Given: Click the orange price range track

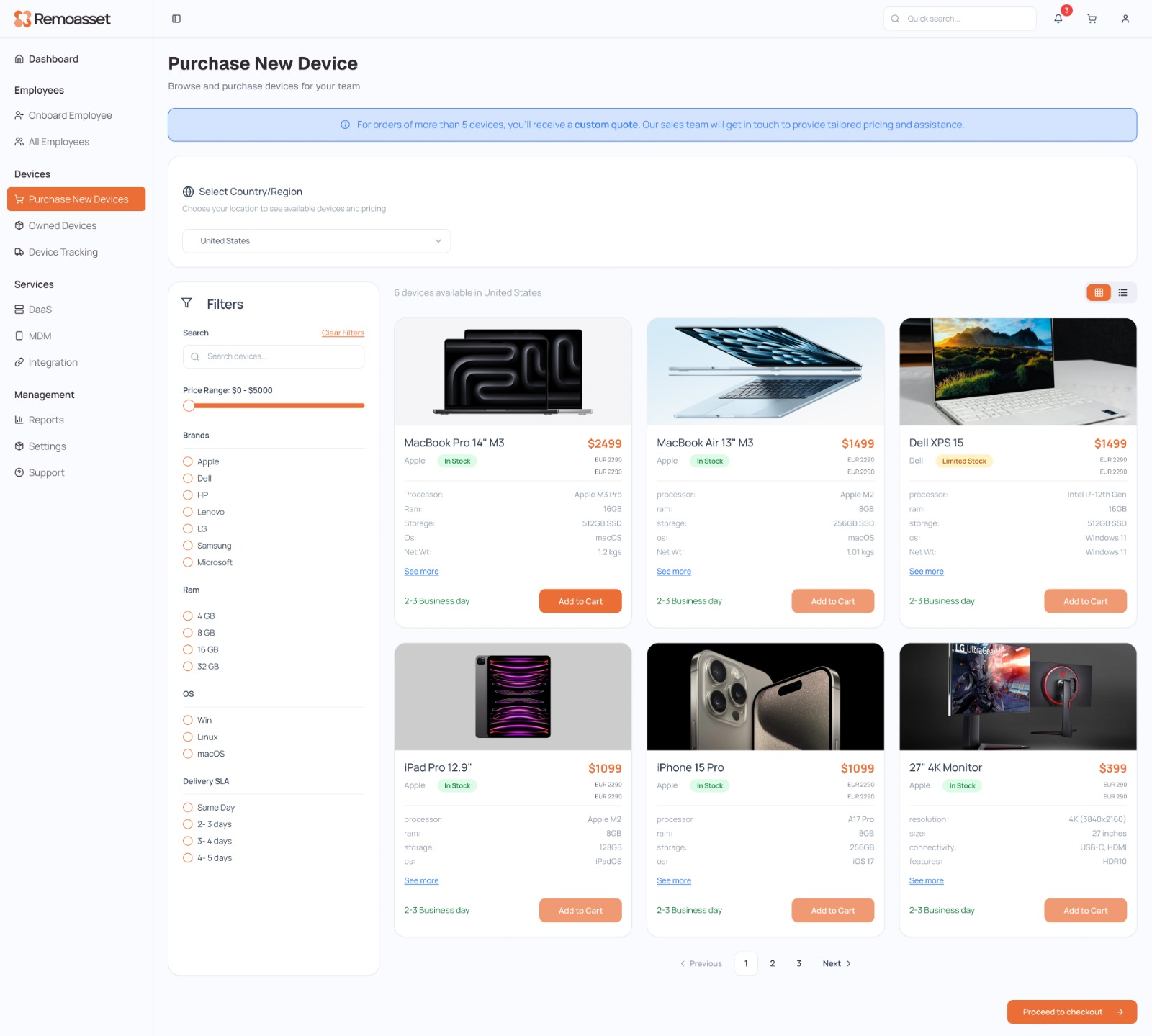Looking at the screenshot, I should coord(279,405).
